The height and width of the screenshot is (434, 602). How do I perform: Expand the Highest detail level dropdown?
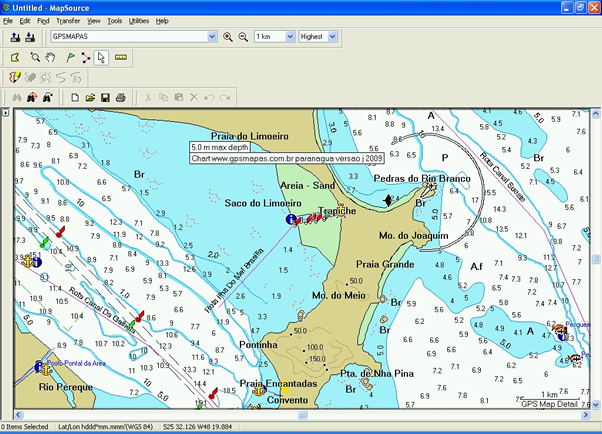334,37
